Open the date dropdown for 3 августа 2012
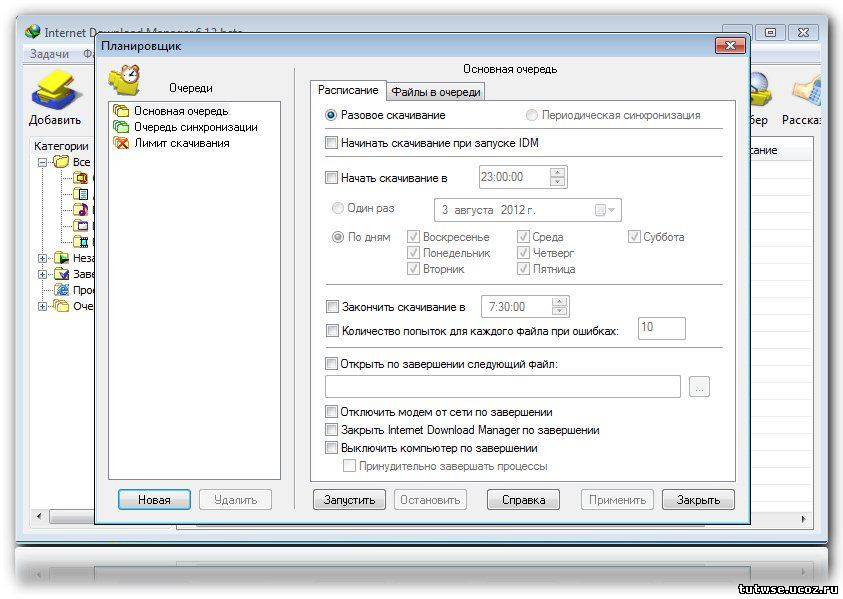The width and height of the screenshot is (843, 599). pos(607,210)
